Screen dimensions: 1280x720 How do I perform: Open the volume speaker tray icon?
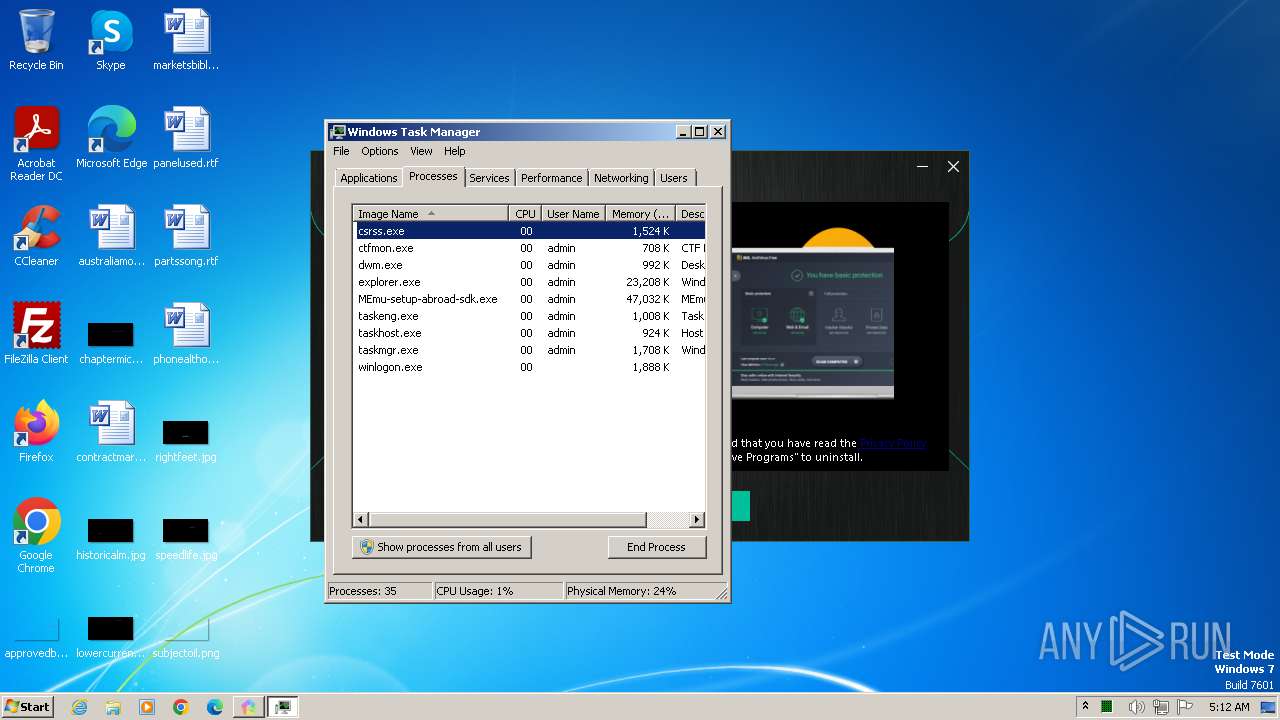click(1136, 707)
